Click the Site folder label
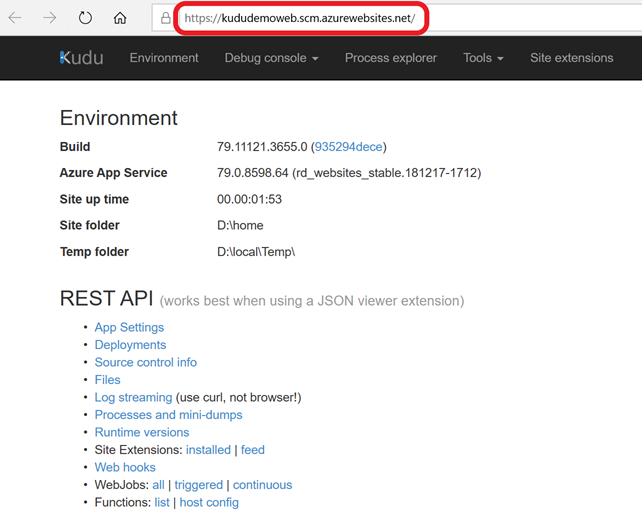The height and width of the screenshot is (520, 642). pos(90,225)
